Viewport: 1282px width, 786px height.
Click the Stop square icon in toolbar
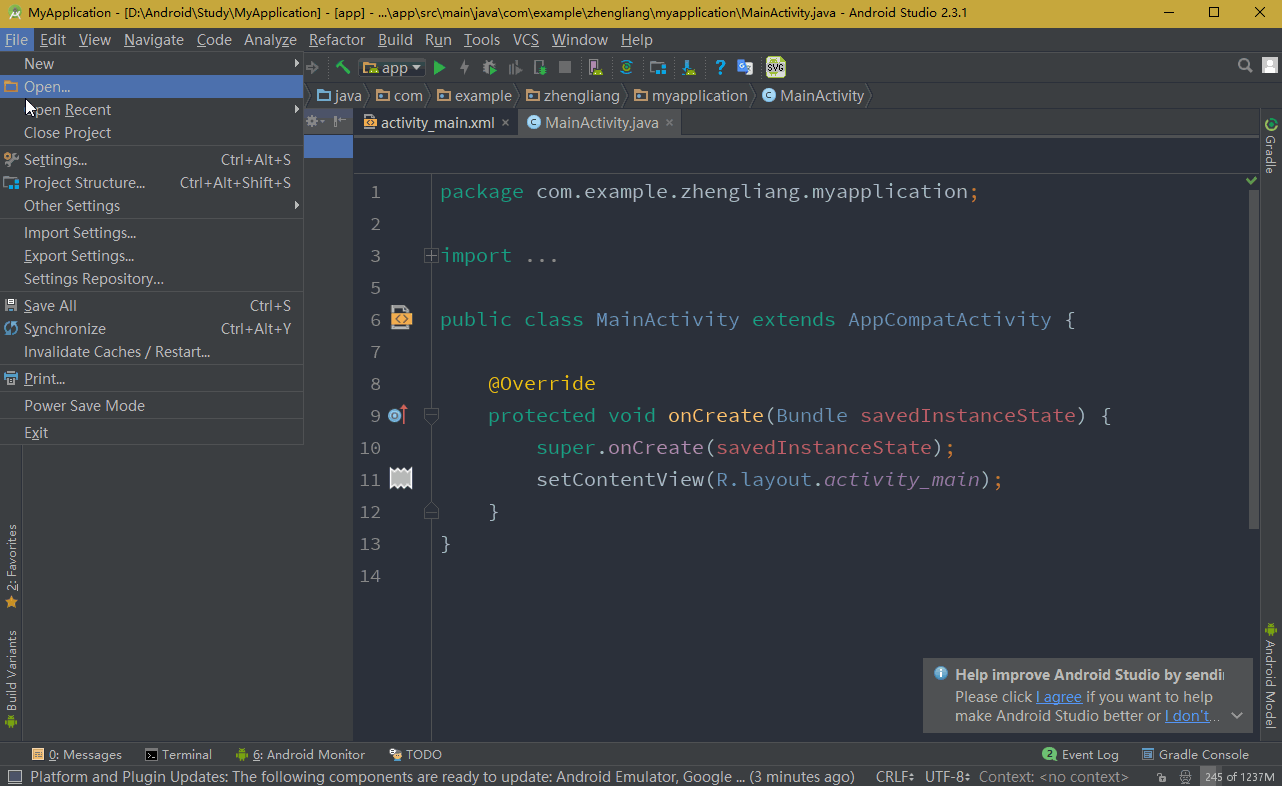click(x=565, y=68)
